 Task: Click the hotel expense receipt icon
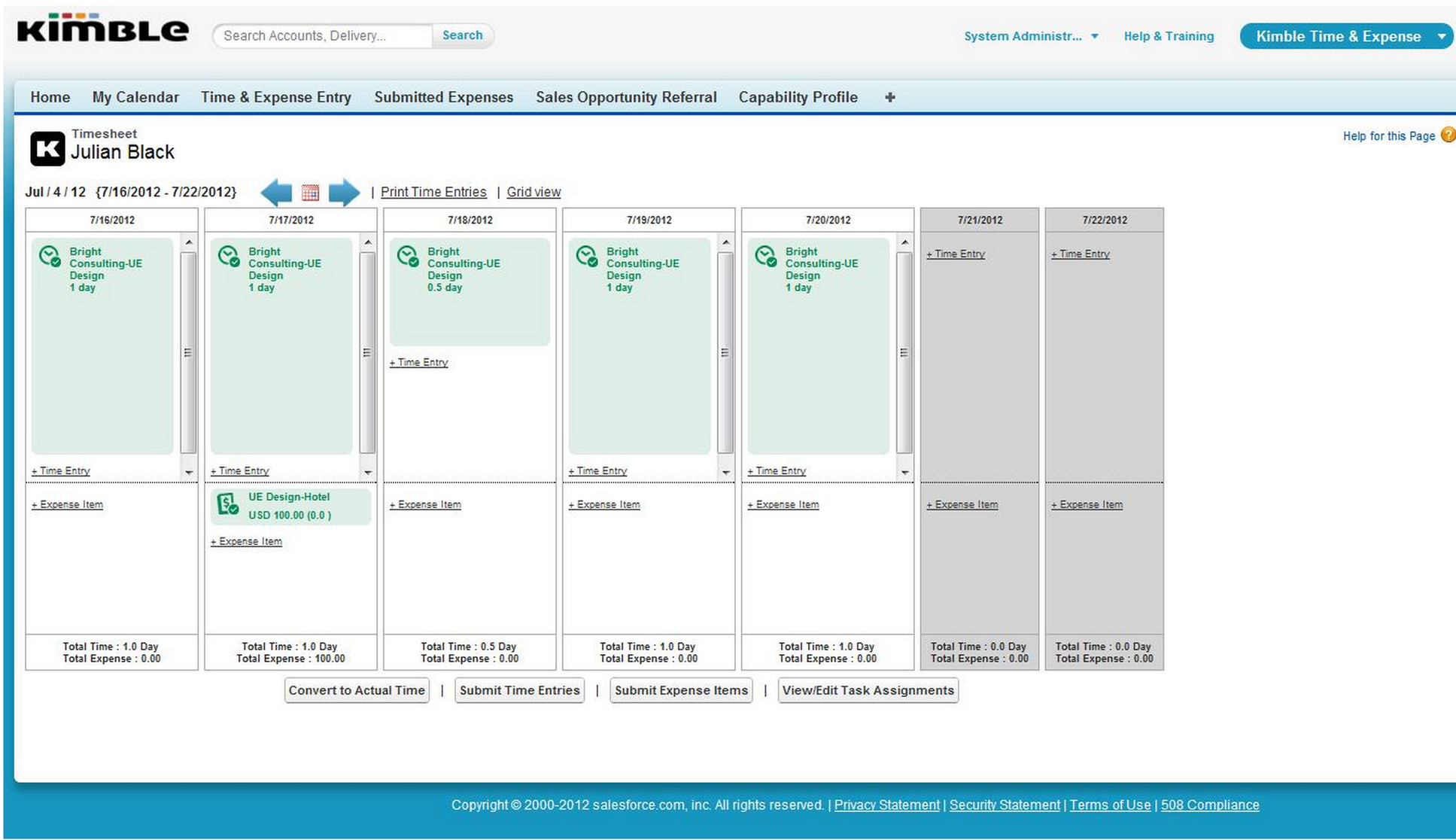(227, 504)
